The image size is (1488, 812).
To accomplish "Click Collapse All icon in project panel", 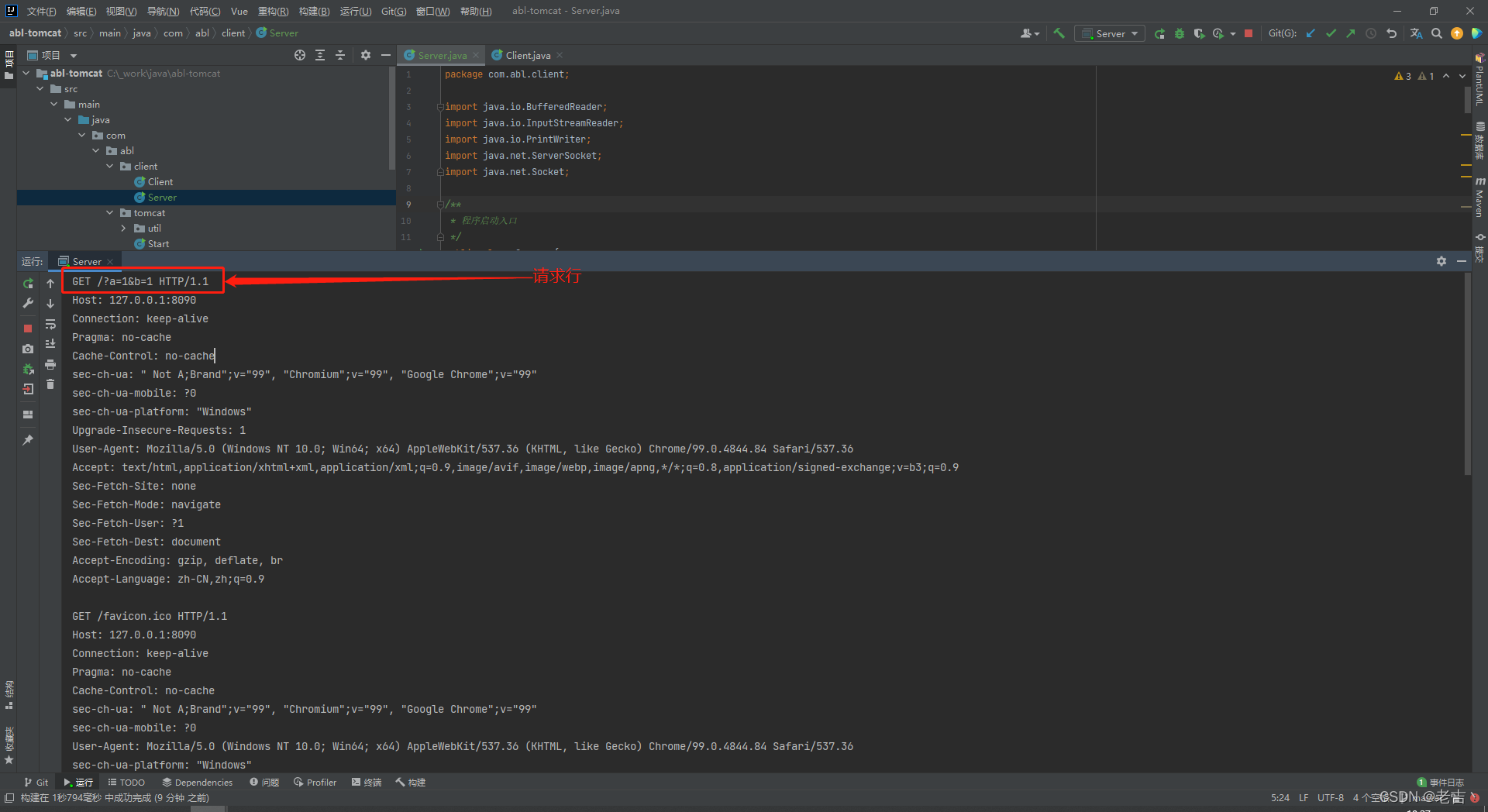I will (340, 55).
